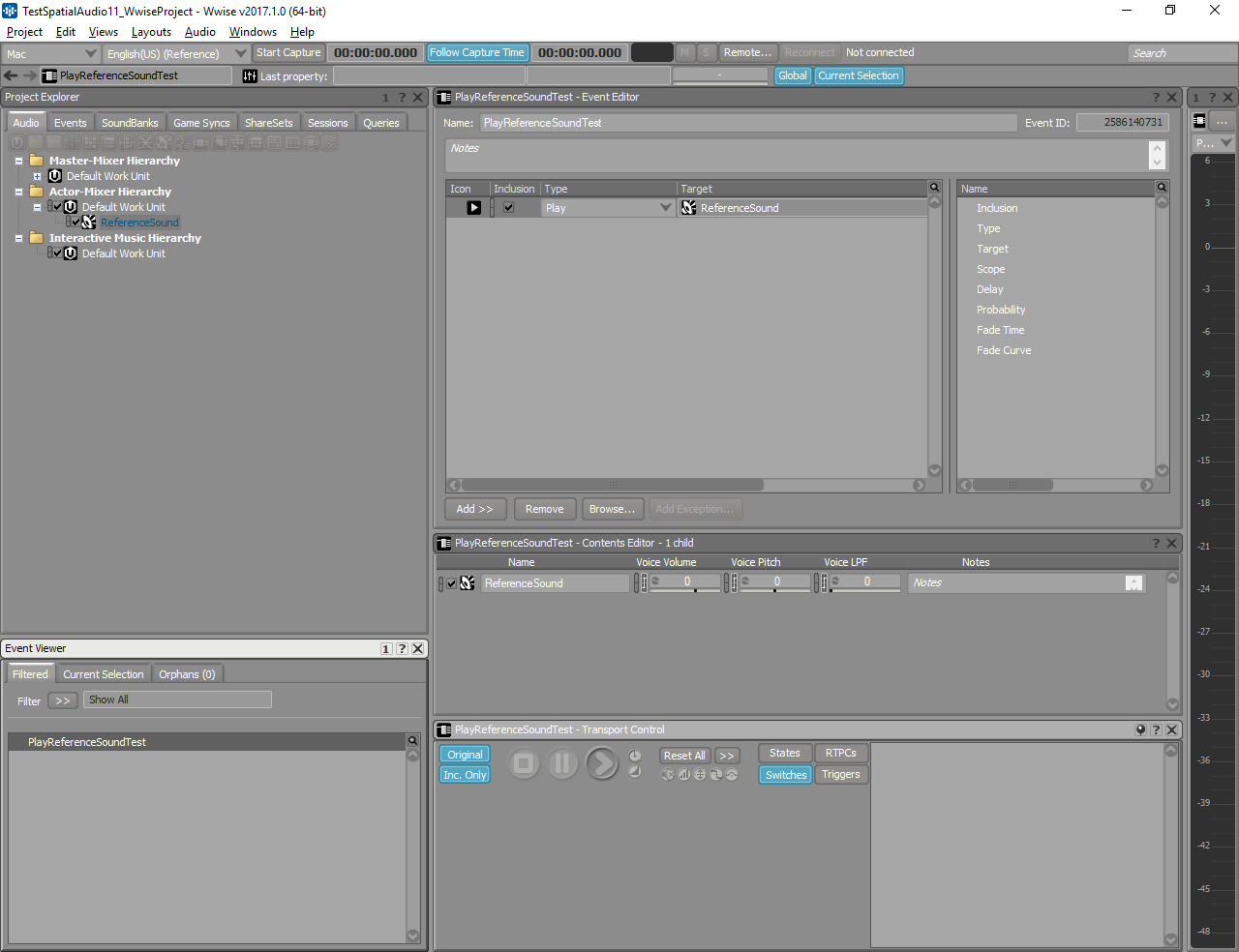Screen dimensions: 1239x952
Task: Collapse the Actor-Mixer Hierarchy node
Action: 18,192
